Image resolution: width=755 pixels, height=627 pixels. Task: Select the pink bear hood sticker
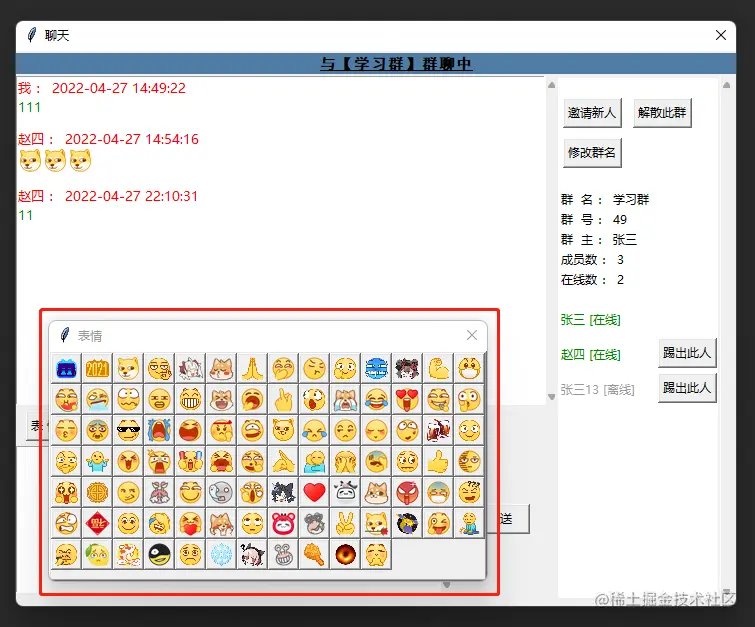(283, 523)
